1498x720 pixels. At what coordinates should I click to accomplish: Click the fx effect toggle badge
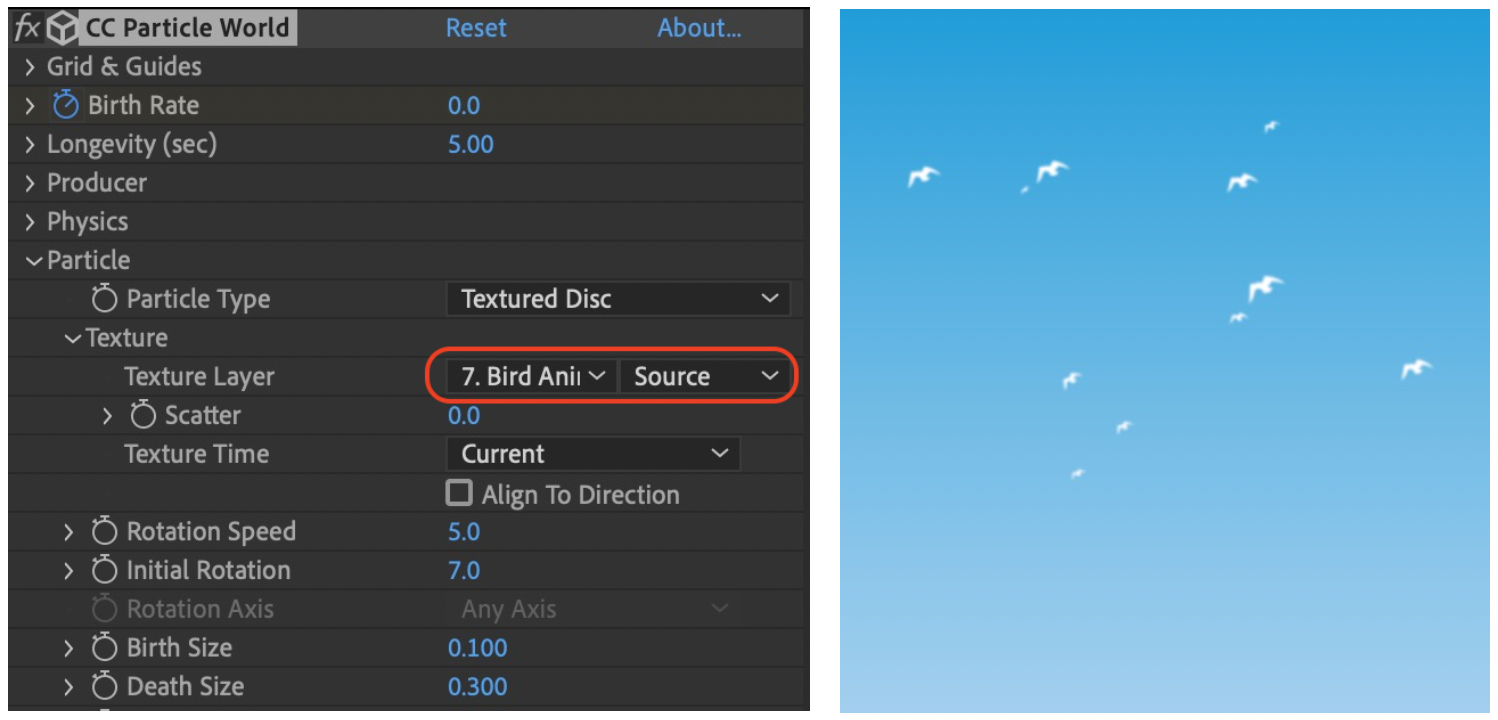27,27
